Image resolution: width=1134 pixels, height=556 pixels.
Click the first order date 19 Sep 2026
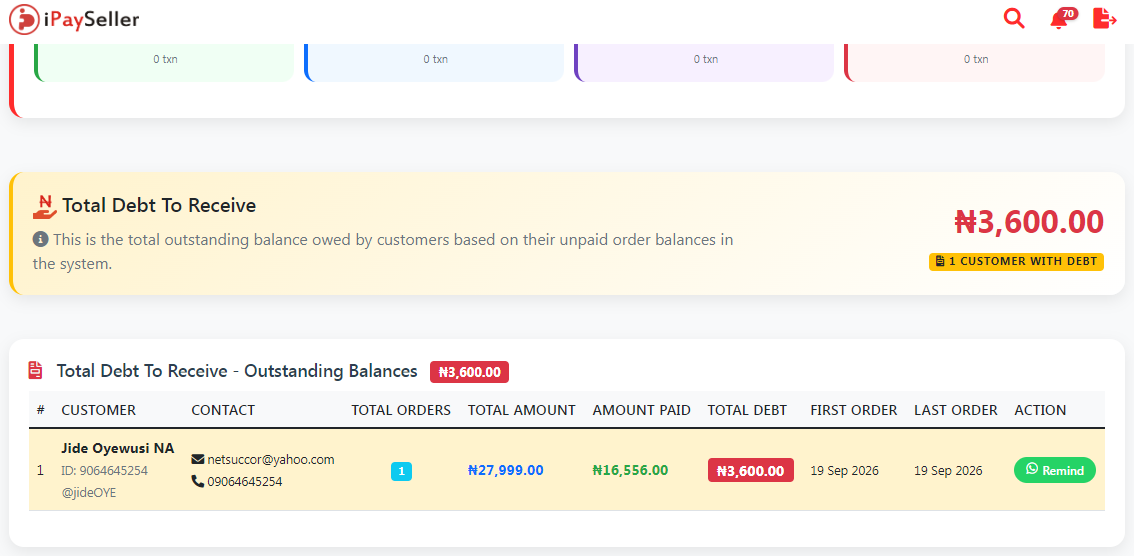pyautogui.click(x=844, y=471)
